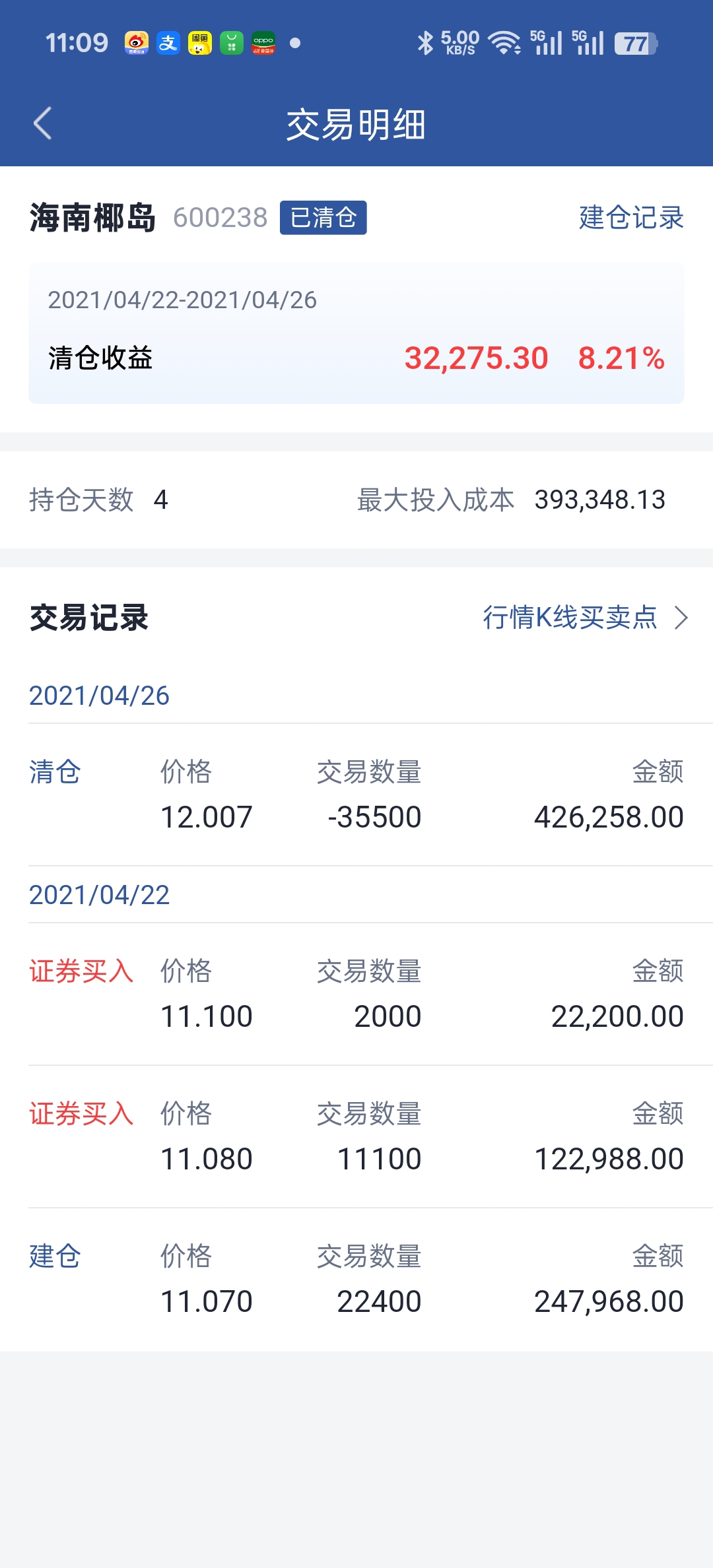Image resolution: width=713 pixels, height=1568 pixels.
Task: Open the 建仓 record priced 11.070
Action: 356,1279
